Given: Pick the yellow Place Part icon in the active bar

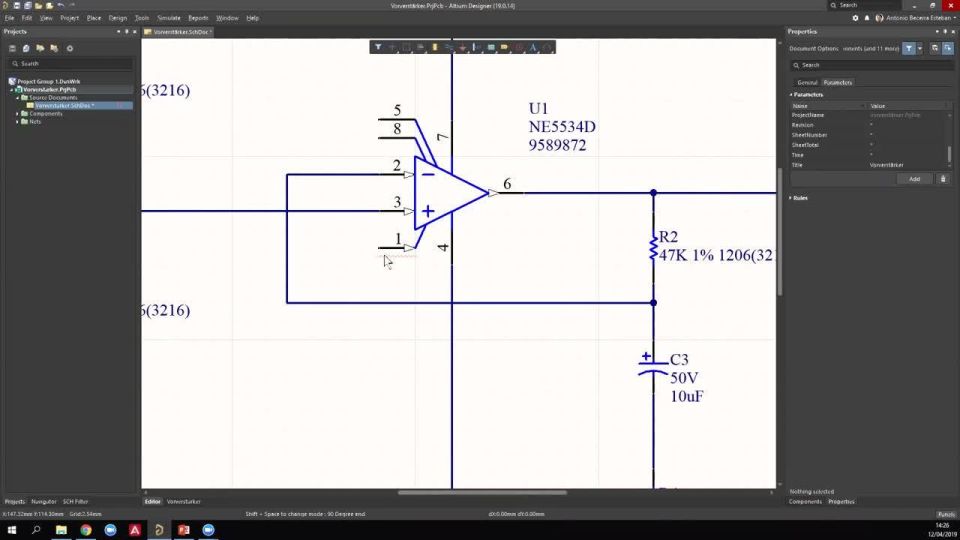Looking at the screenshot, I should pyautogui.click(x=435, y=47).
